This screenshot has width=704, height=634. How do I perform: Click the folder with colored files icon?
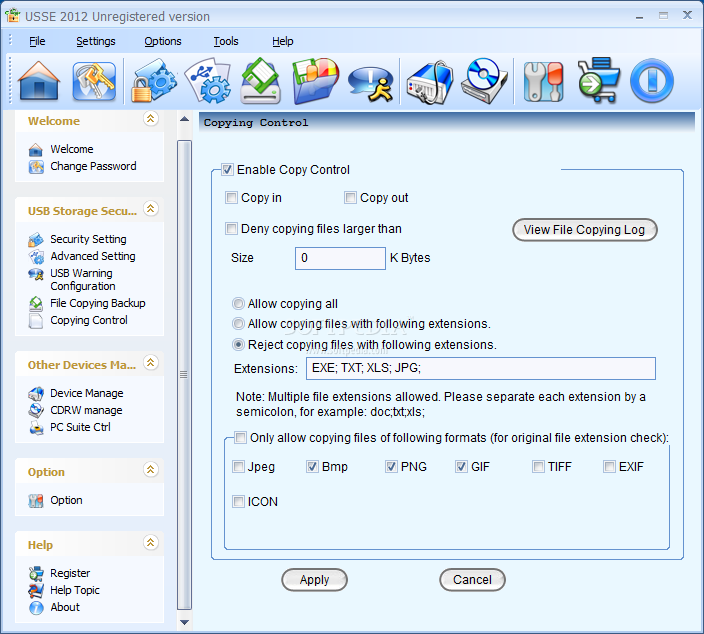316,81
